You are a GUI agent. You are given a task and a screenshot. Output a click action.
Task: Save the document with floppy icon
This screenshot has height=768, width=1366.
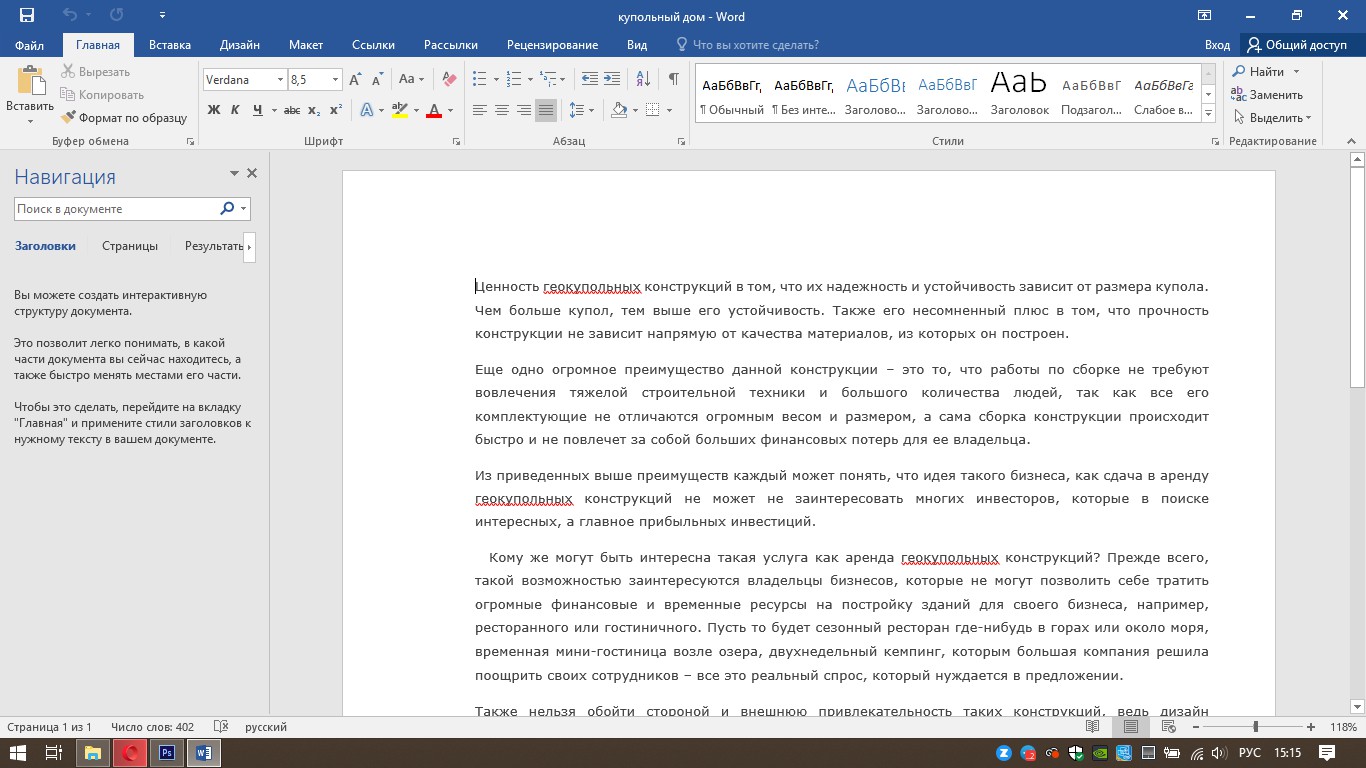27,16
